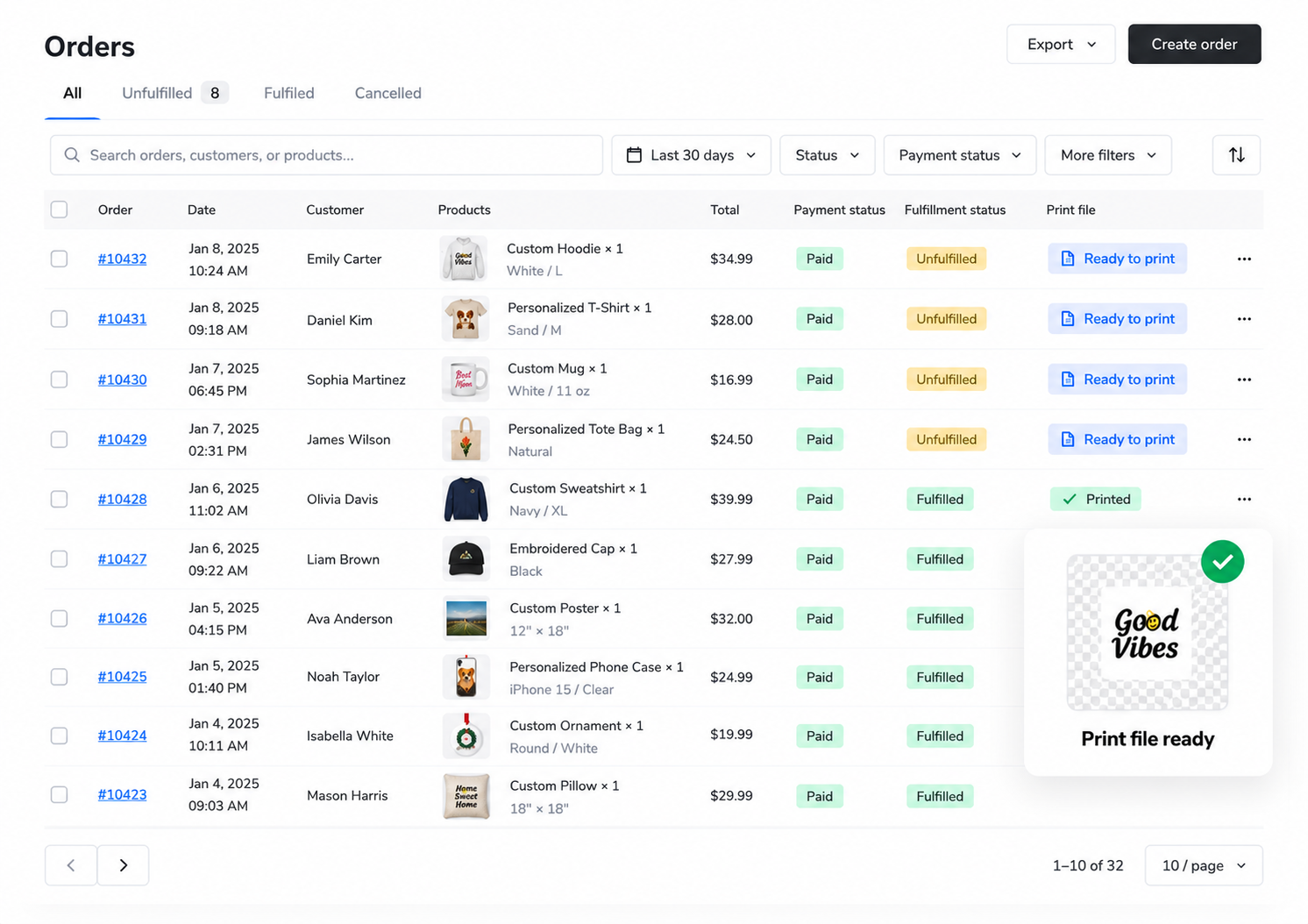Select the checkbox for order #10432
This screenshot has width=1308, height=924.
pos(59,259)
